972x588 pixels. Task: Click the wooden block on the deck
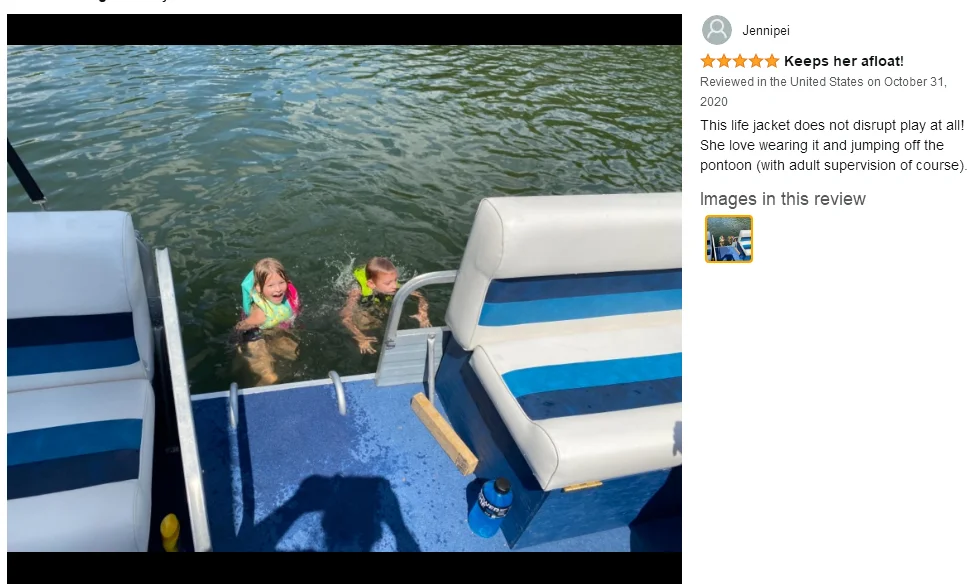point(444,433)
